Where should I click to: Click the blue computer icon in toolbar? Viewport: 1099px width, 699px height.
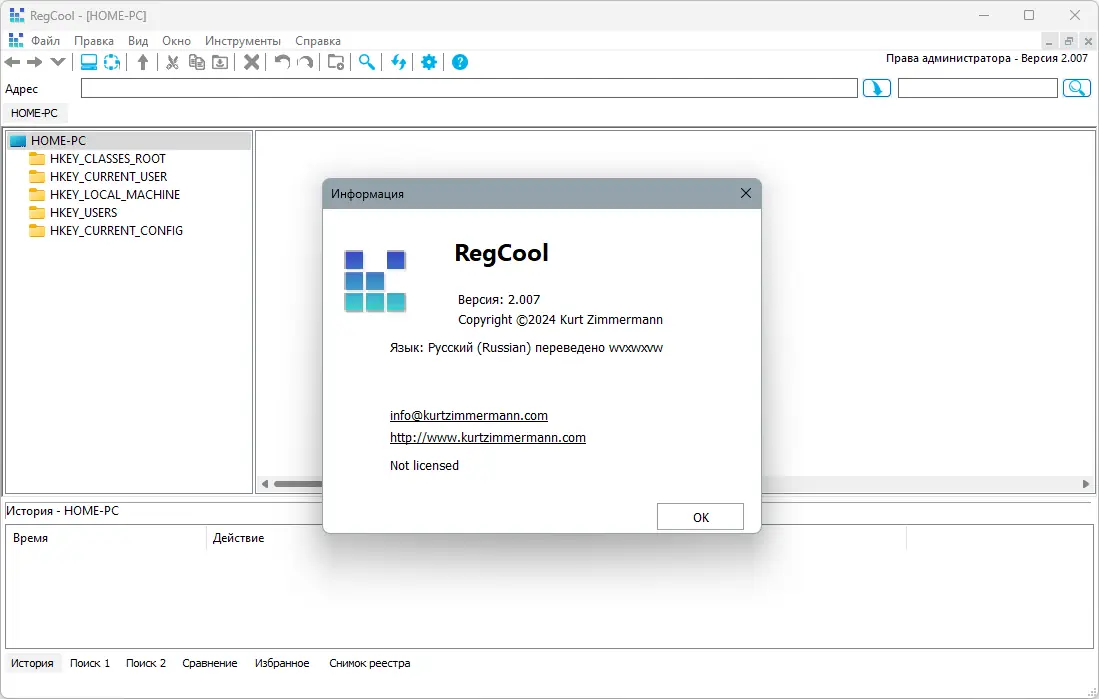pyautogui.click(x=89, y=62)
